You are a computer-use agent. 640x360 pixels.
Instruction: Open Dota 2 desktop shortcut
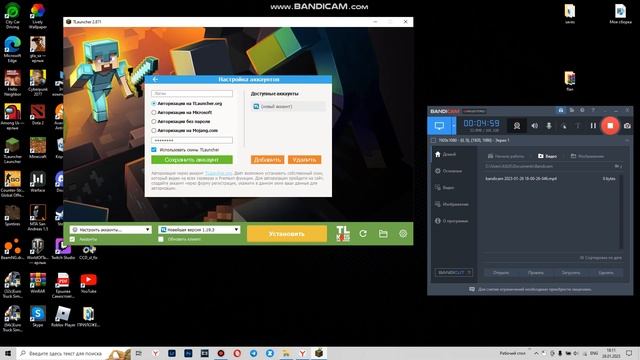[38, 114]
